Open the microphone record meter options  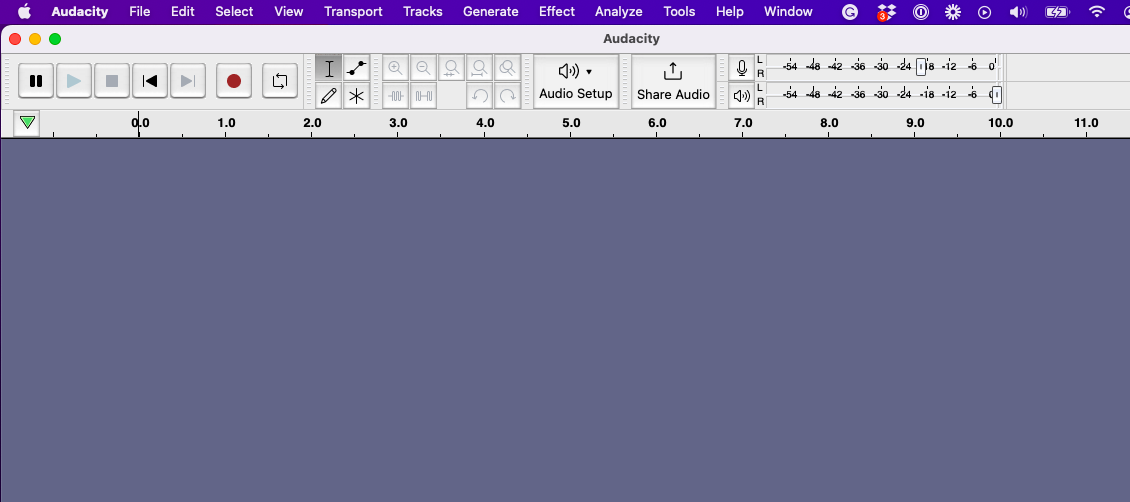(742, 68)
